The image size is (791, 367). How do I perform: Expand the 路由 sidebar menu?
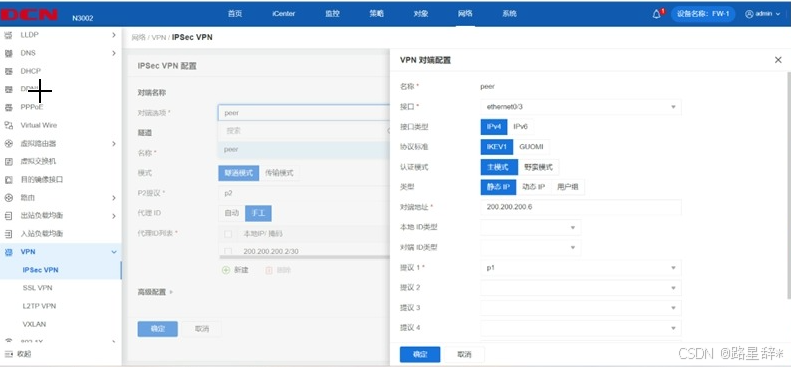[114, 198]
